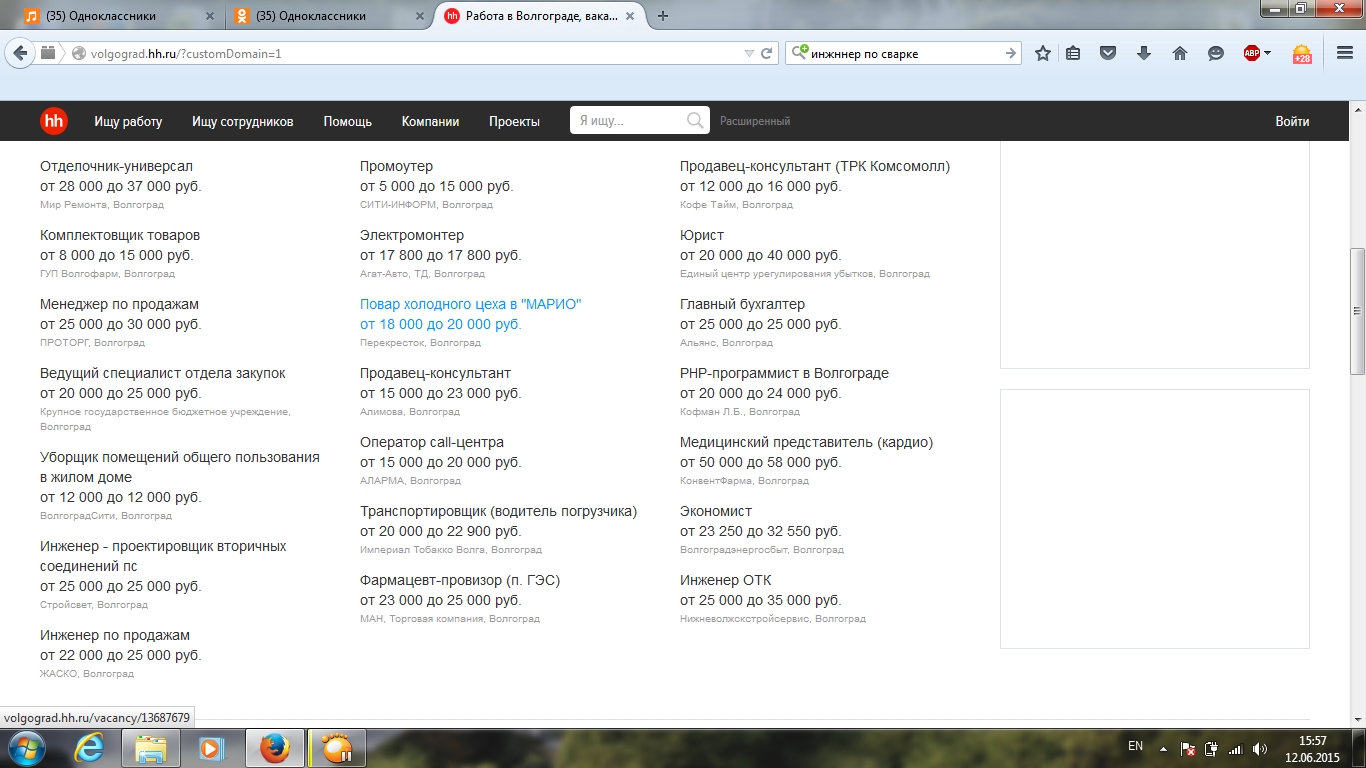Image resolution: width=1366 pixels, height=768 pixels.
Task: Open the Ищу сотрудников menu item
Action: coord(243,121)
